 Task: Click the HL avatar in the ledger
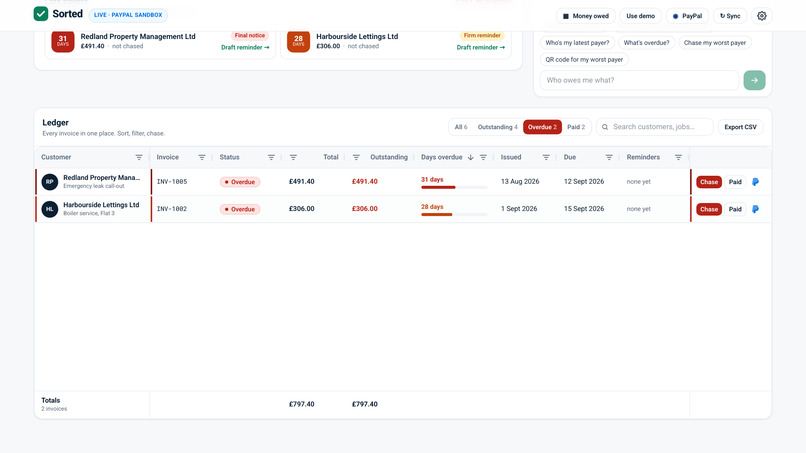click(50, 209)
